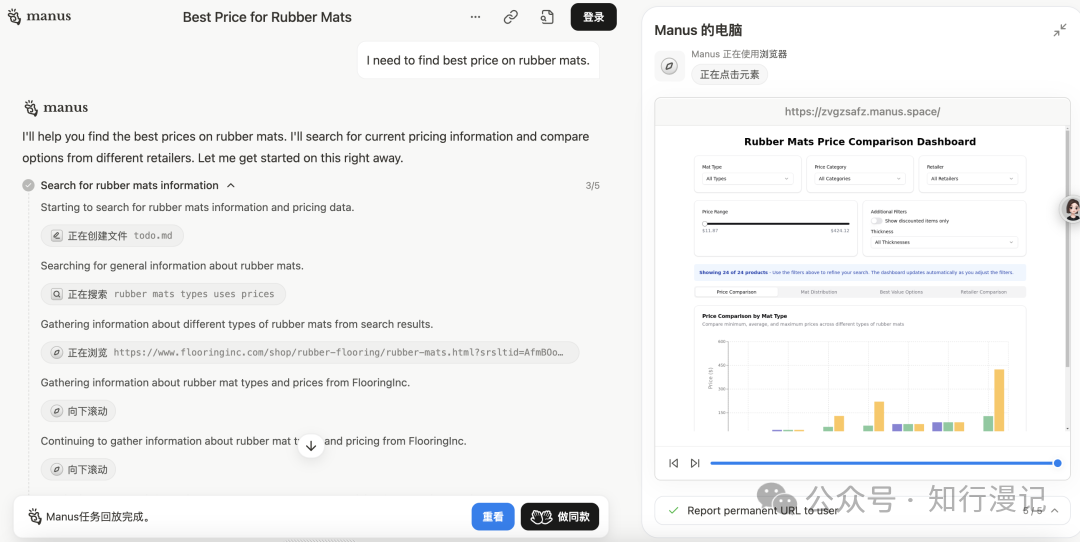
Task: Click the Price Comparison by Mat Type heading
Action: 745,316
